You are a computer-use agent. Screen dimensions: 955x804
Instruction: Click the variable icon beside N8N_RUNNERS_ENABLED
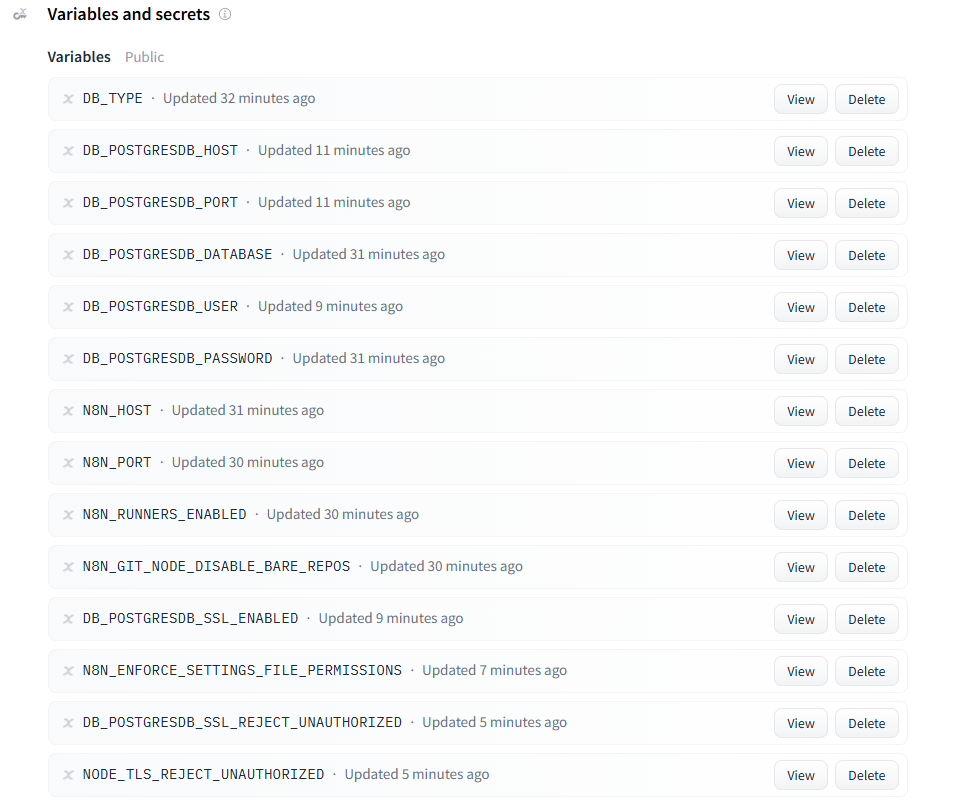[x=68, y=515]
